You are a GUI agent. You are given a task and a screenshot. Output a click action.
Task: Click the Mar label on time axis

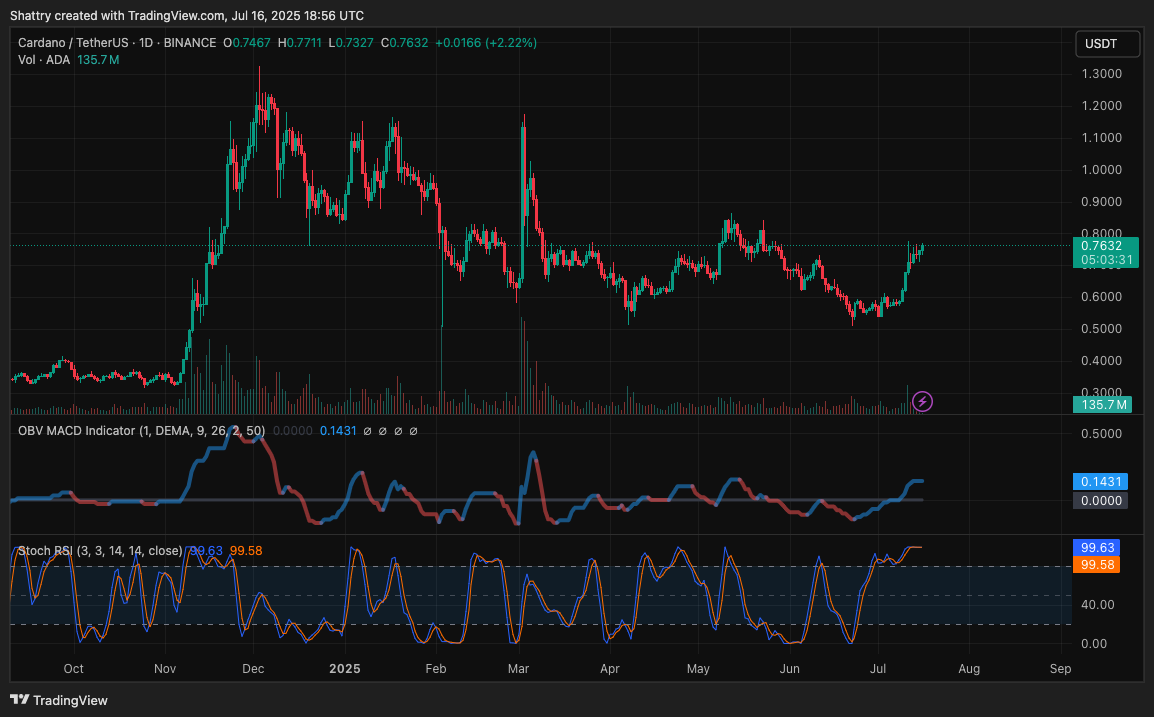(518, 668)
